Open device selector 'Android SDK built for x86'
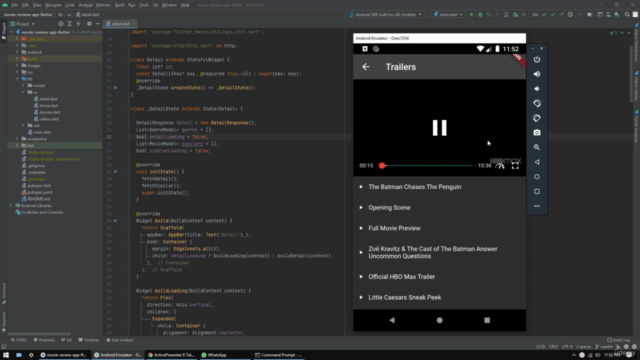The image size is (640, 360). click(x=386, y=15)
